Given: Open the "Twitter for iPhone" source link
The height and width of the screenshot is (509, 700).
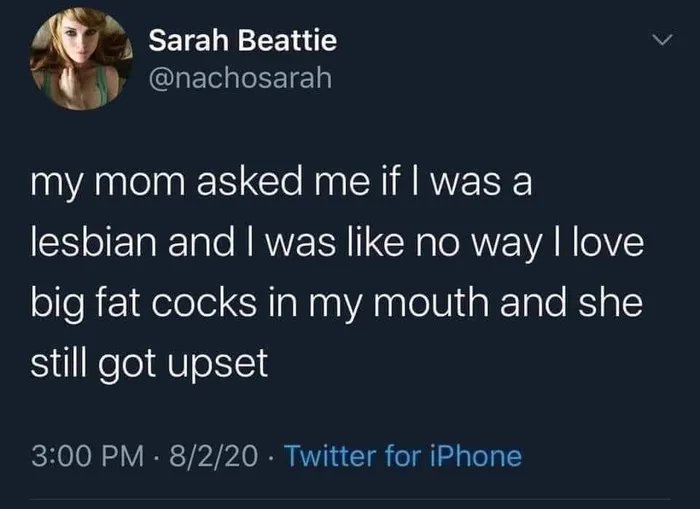Looking at the screenshot, I should click(403, 457).
